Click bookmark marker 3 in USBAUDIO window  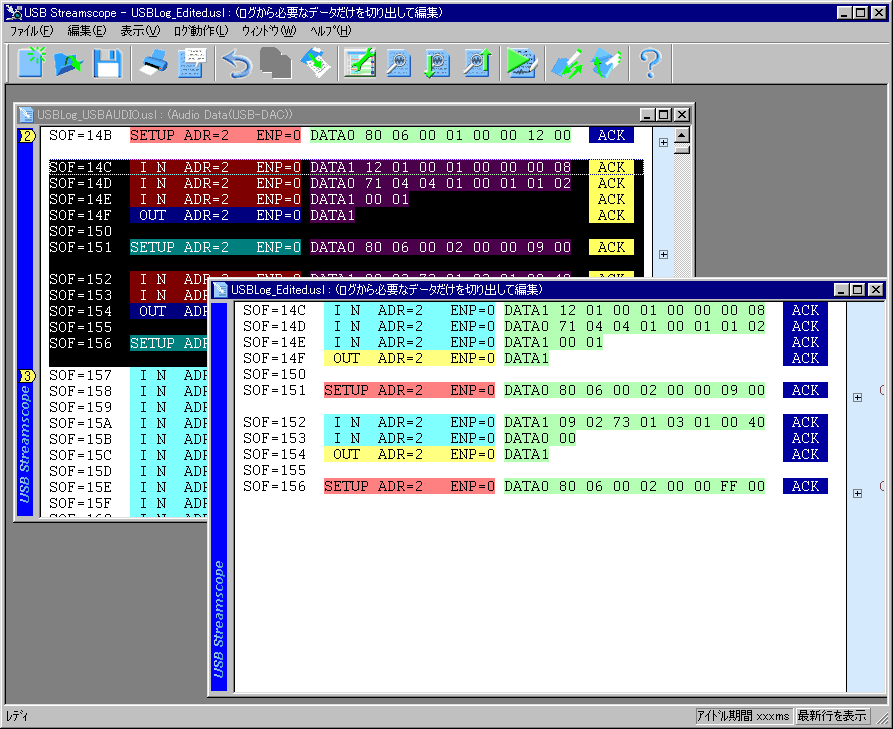[27, 376]
